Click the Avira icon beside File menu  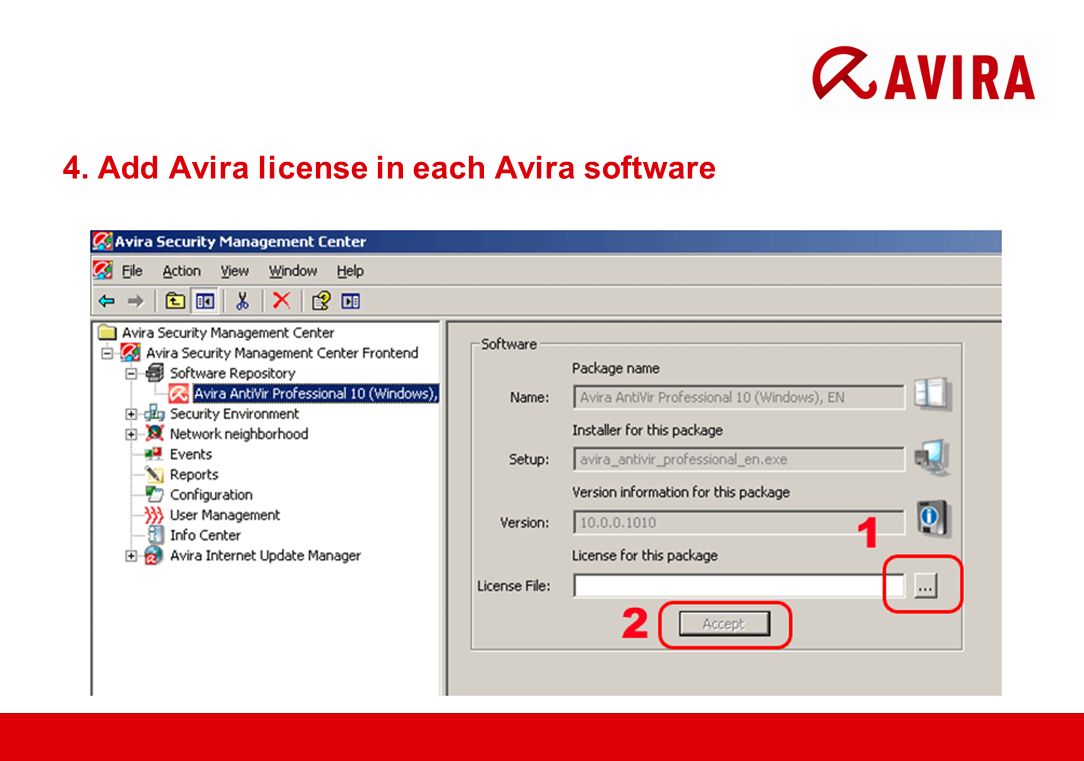click(103, 270)
